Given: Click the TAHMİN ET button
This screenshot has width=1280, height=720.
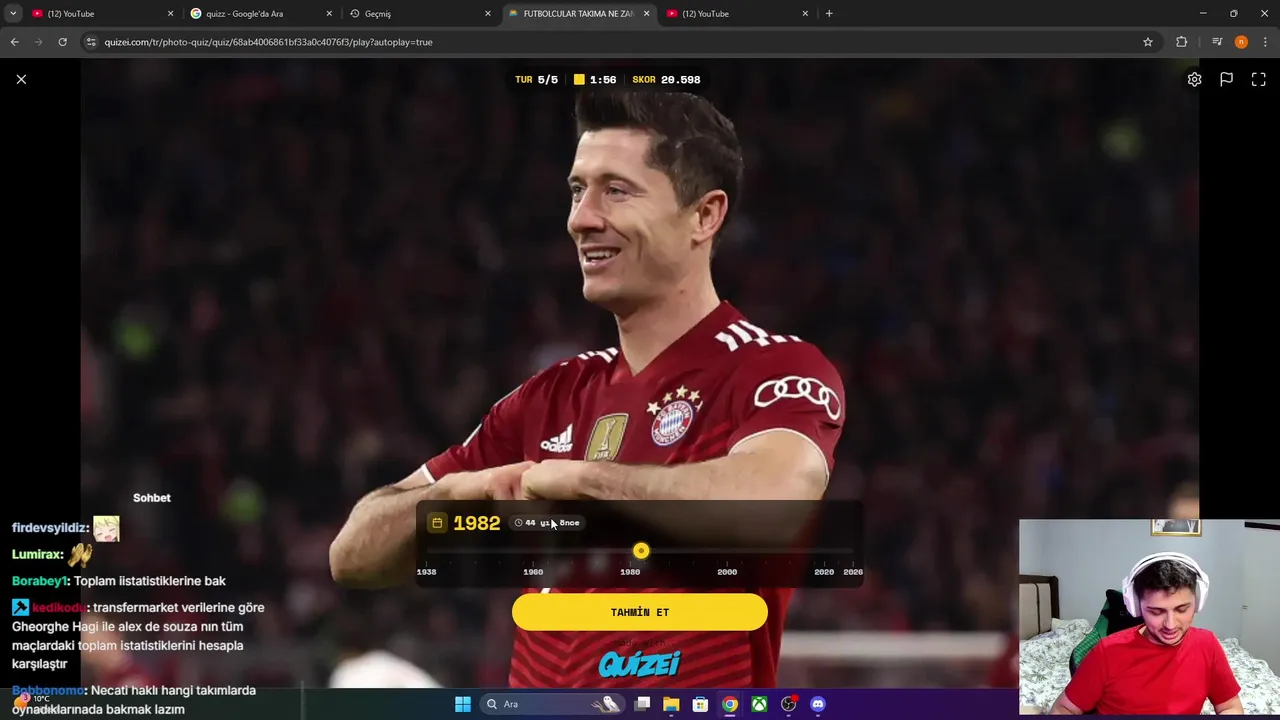Looking at the screenshot, I should click(x=640, y=612).
